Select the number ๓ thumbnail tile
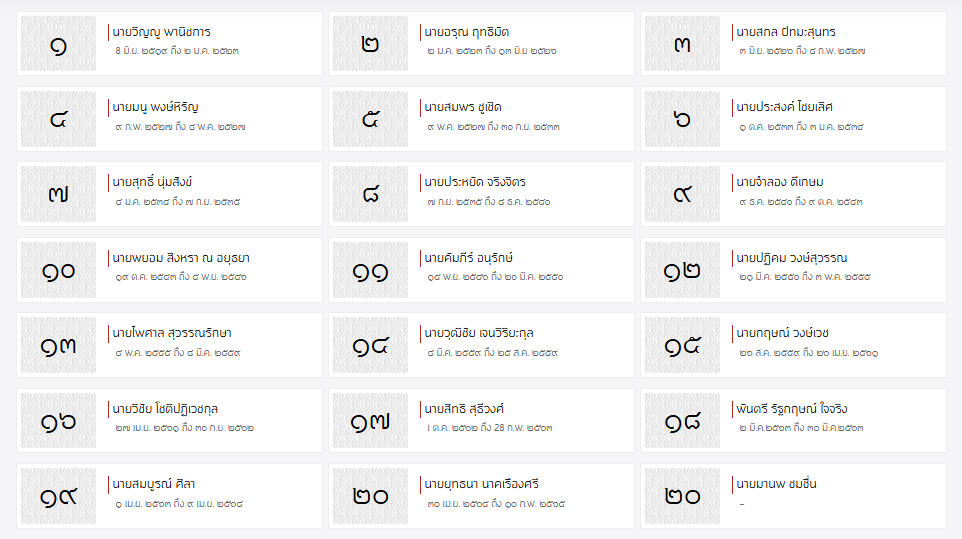Screen dimensions: 962x539 [x=682, y=44]
